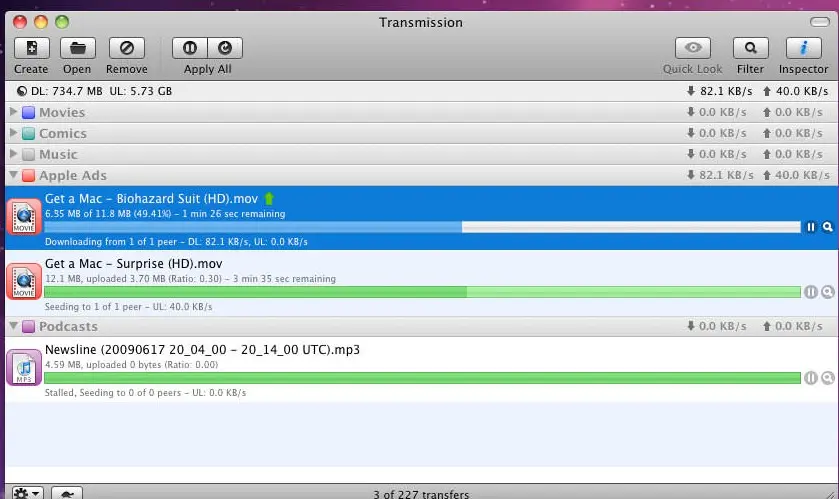Click the Movies group label
This screenshot has height=499, width=839.
tap(62, 112)
